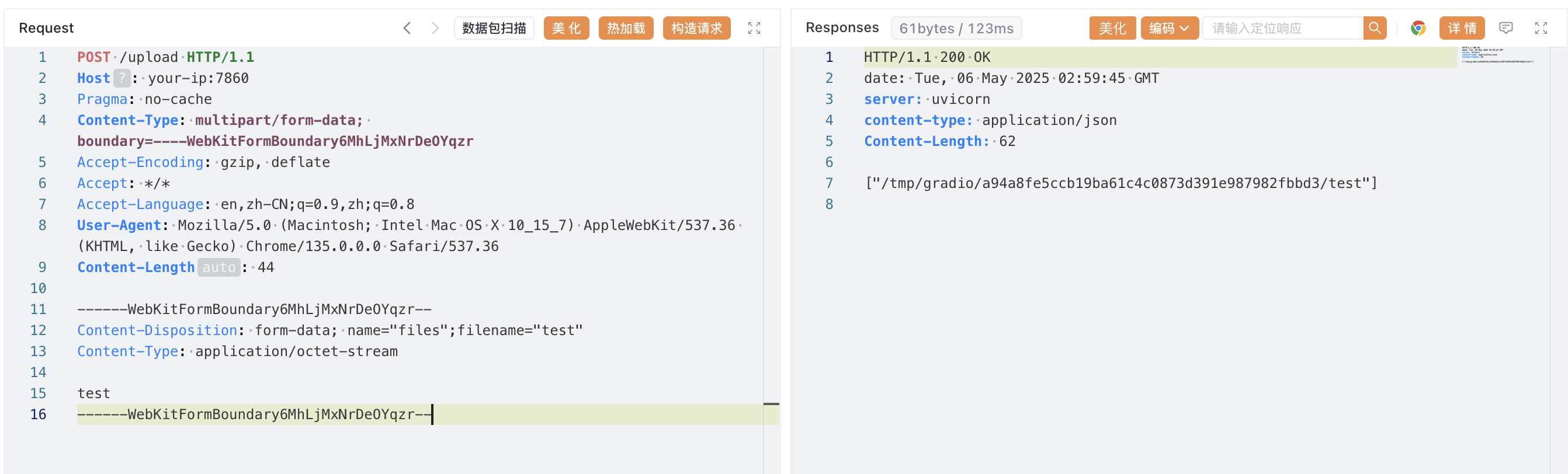
Task: Open the 编码 encoding dropdown
Action: (x=1168, y=28)
